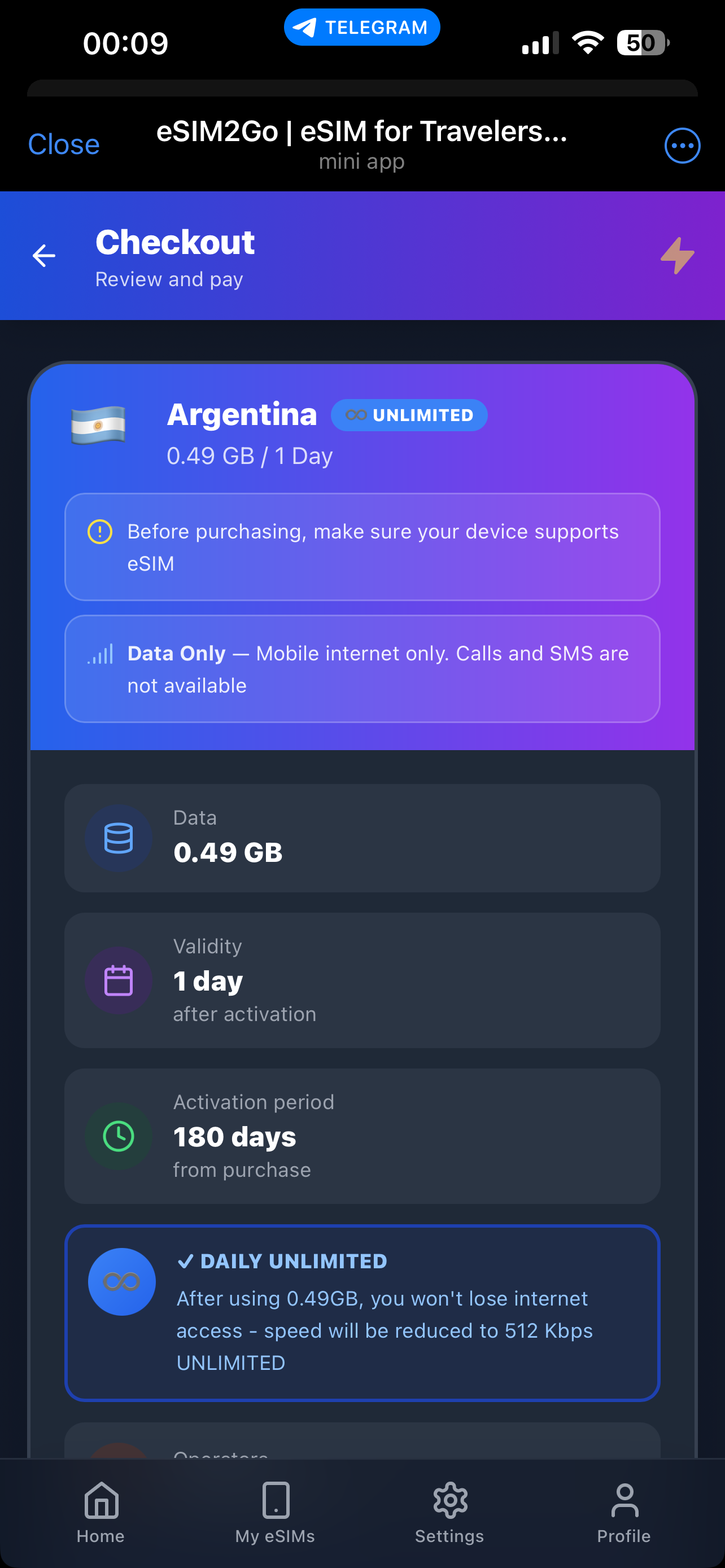
Task: Open the Telegram badge at the top
Action: (362, 26)
